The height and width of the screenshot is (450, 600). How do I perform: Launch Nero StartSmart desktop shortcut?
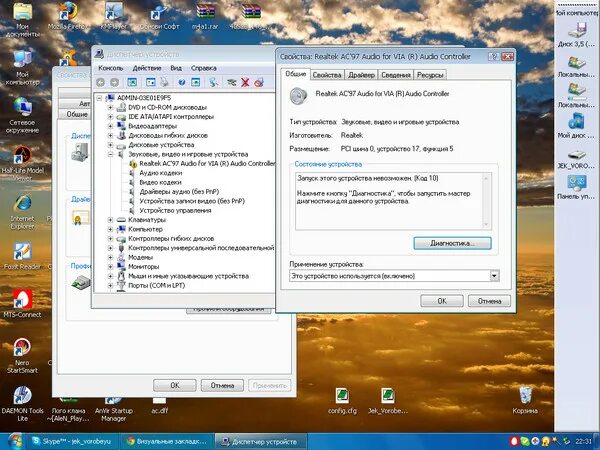(22, 356)
